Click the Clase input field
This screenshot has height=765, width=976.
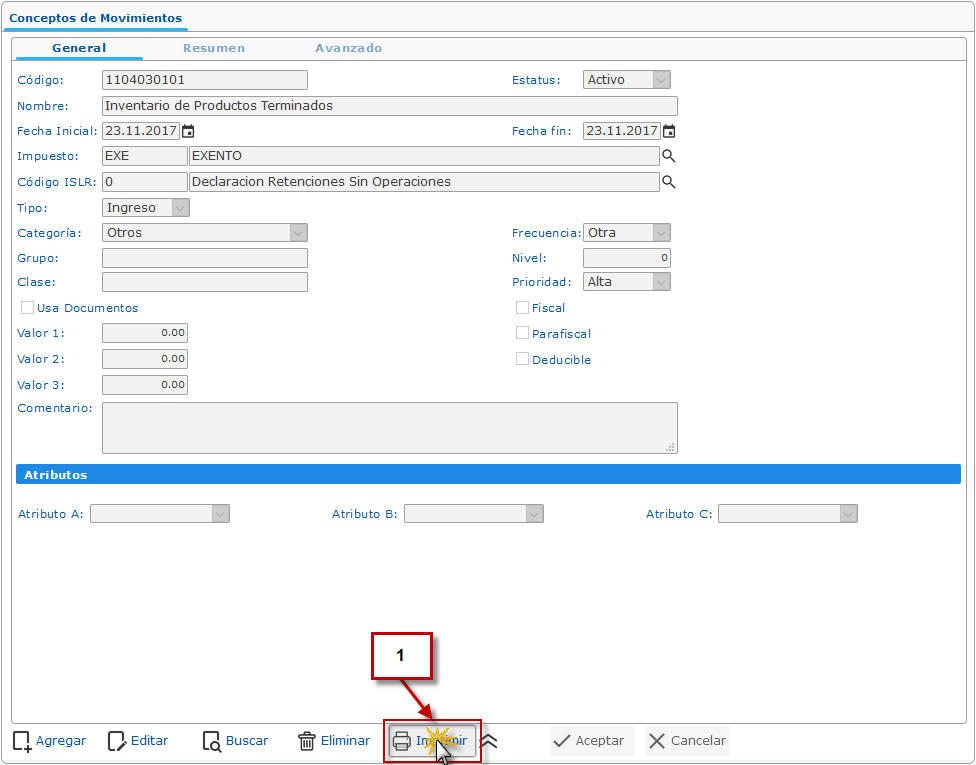pos(205,282)
